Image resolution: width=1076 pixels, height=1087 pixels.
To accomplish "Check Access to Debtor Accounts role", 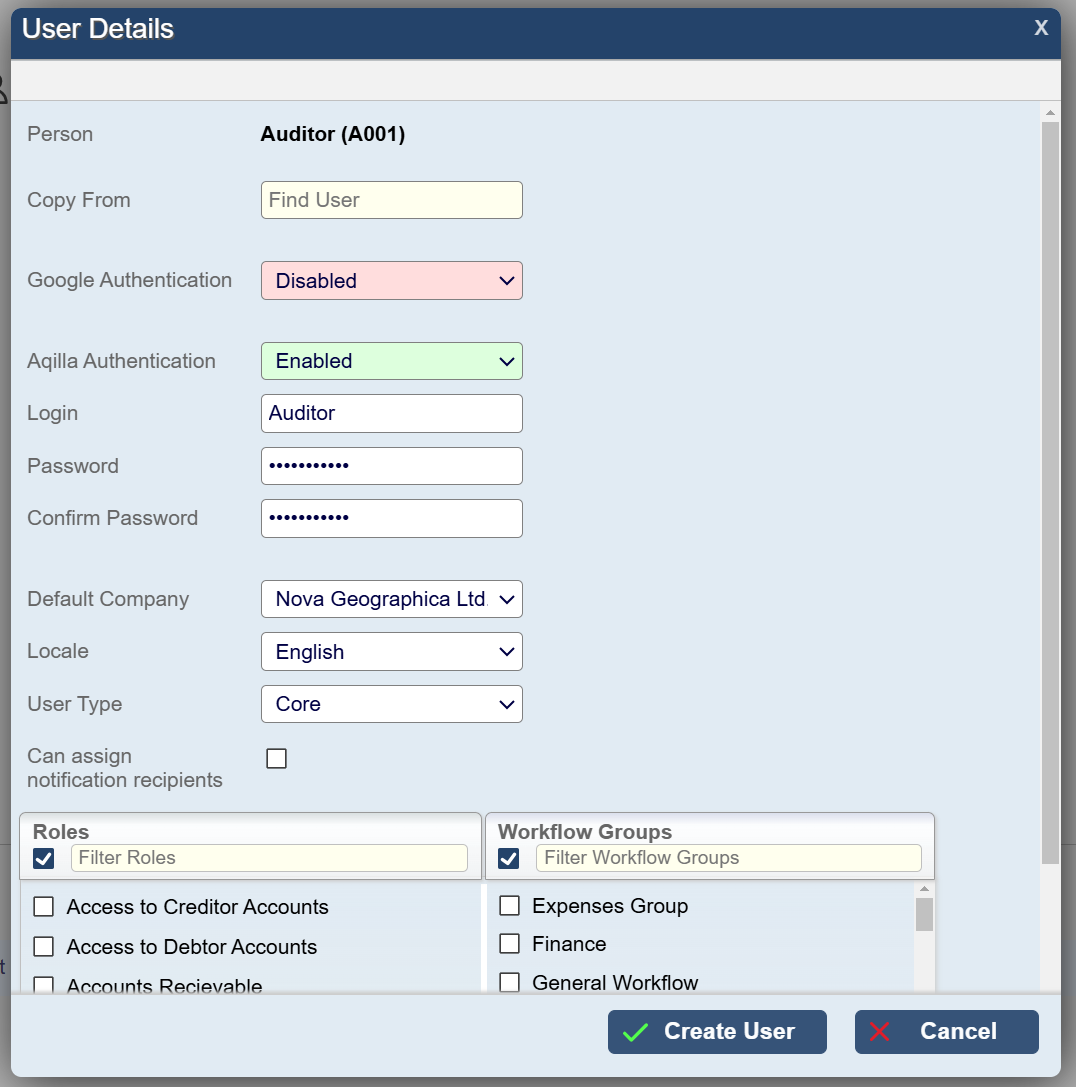I will point(44,947).
